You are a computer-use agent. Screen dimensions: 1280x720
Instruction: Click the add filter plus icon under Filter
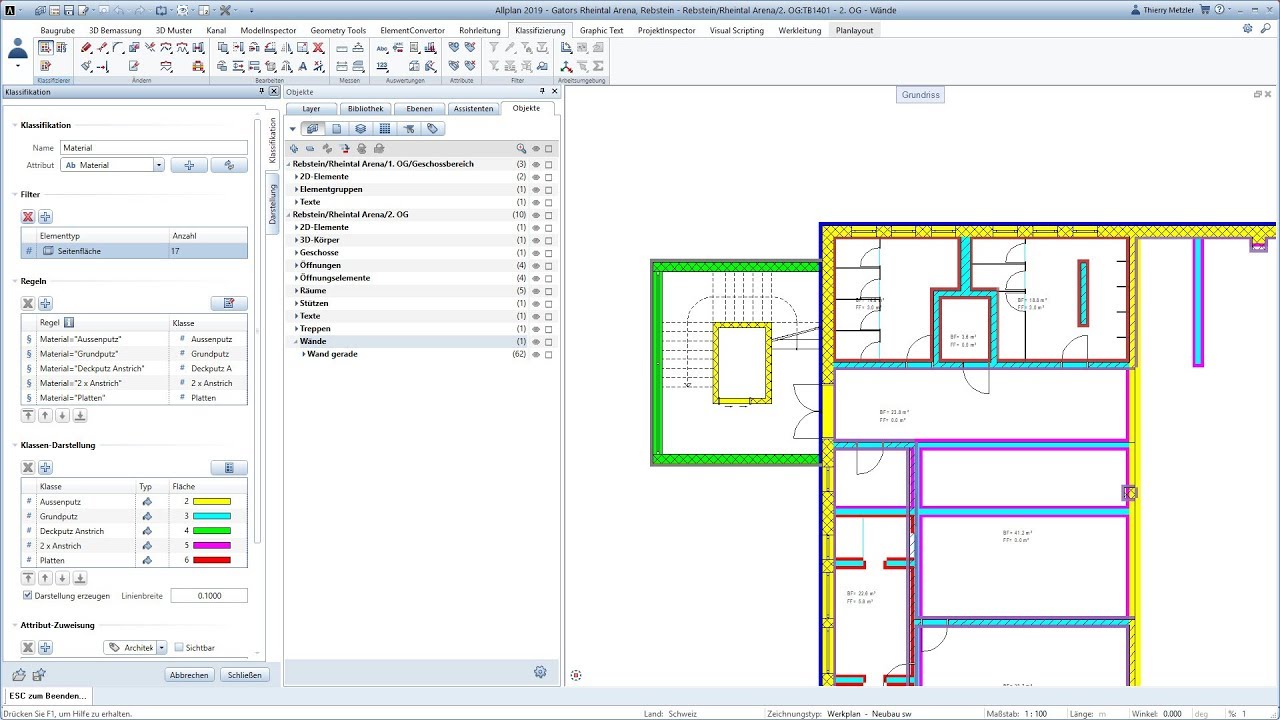46,217
